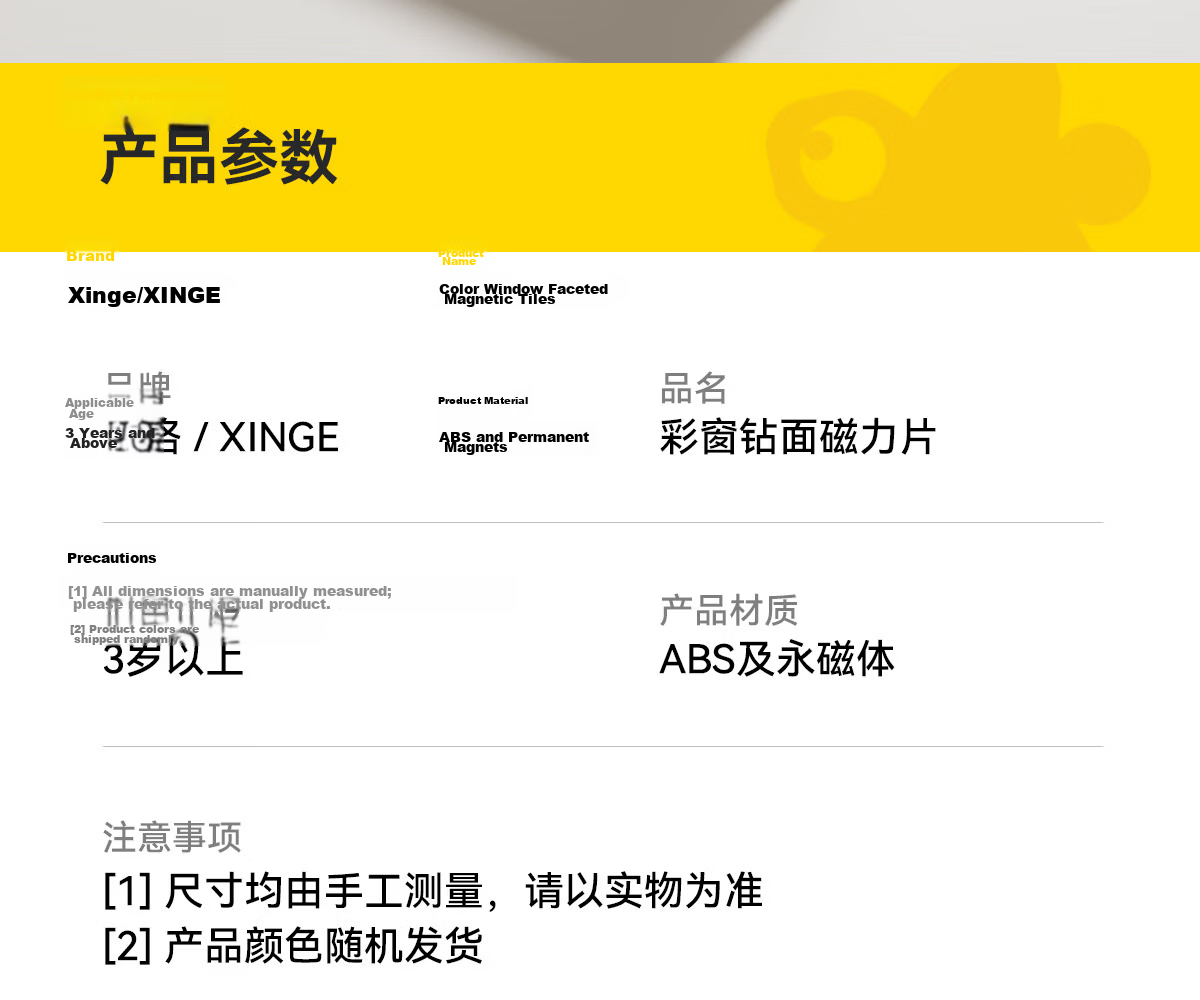Click the gray 'Applicable Age' label
1200x1000 pixels.
click(99, 408)
